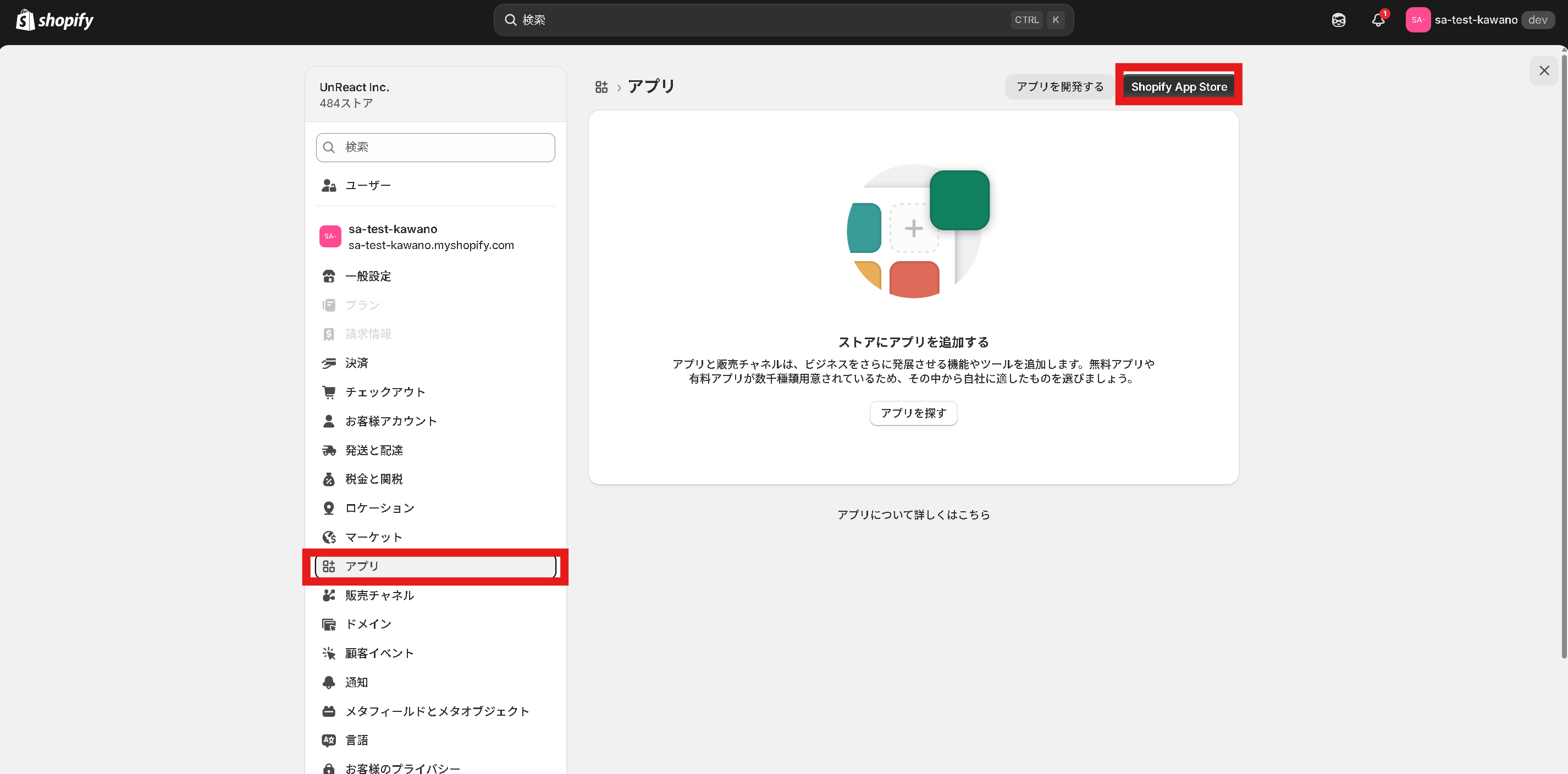Click the チェックアウト cart icon
The height and width of the screenshot is (774, 1568).
pyautogui.click(x=329, y=392)
